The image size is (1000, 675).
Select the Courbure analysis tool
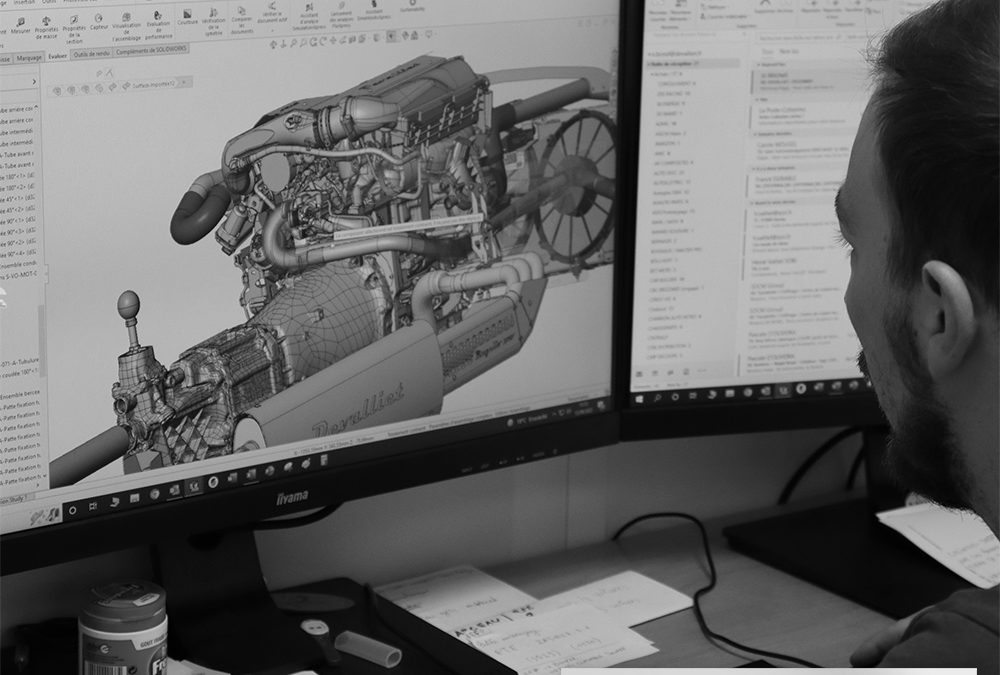coord(188,17)
